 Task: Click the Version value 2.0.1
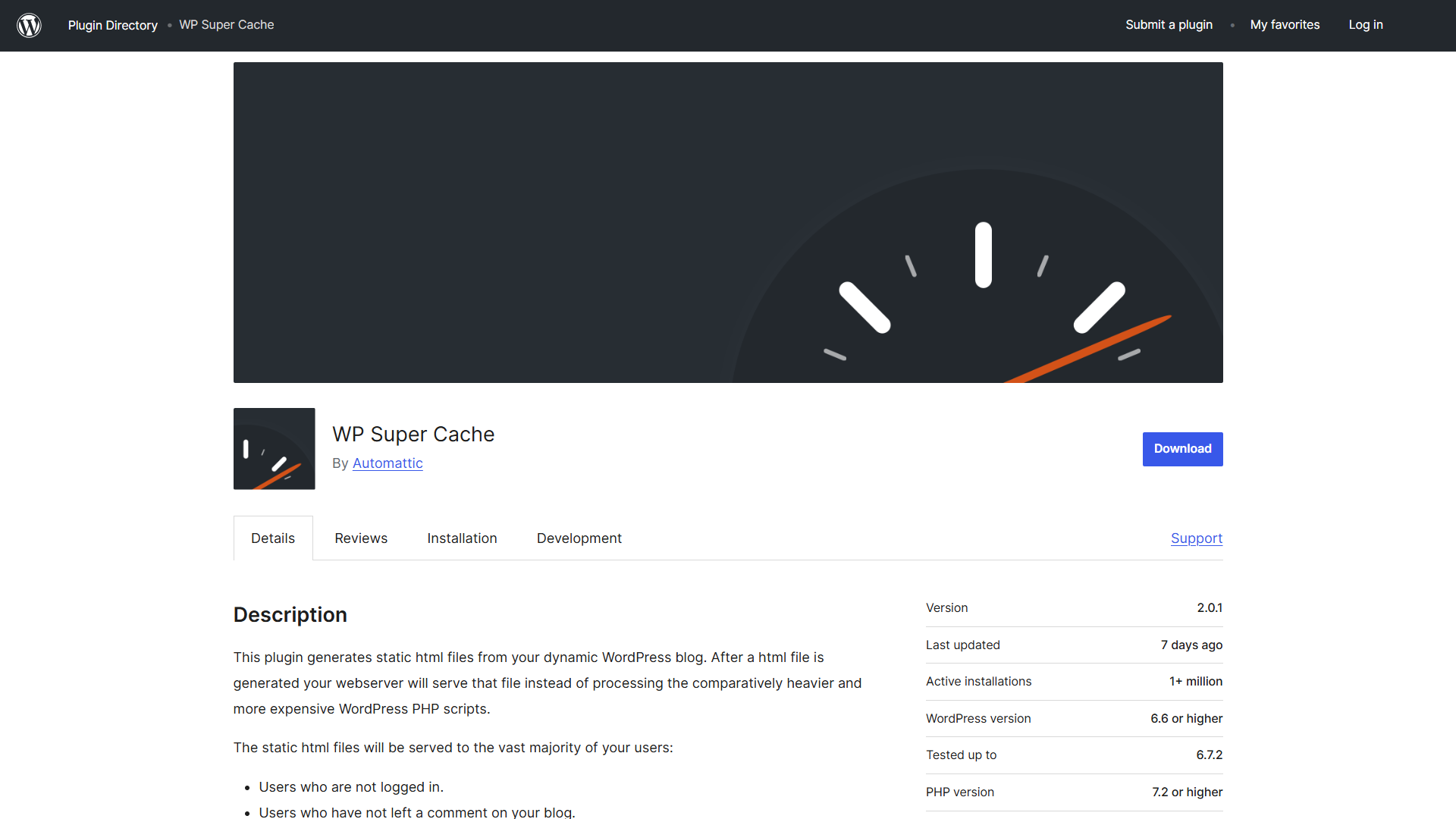point(1210,608)
